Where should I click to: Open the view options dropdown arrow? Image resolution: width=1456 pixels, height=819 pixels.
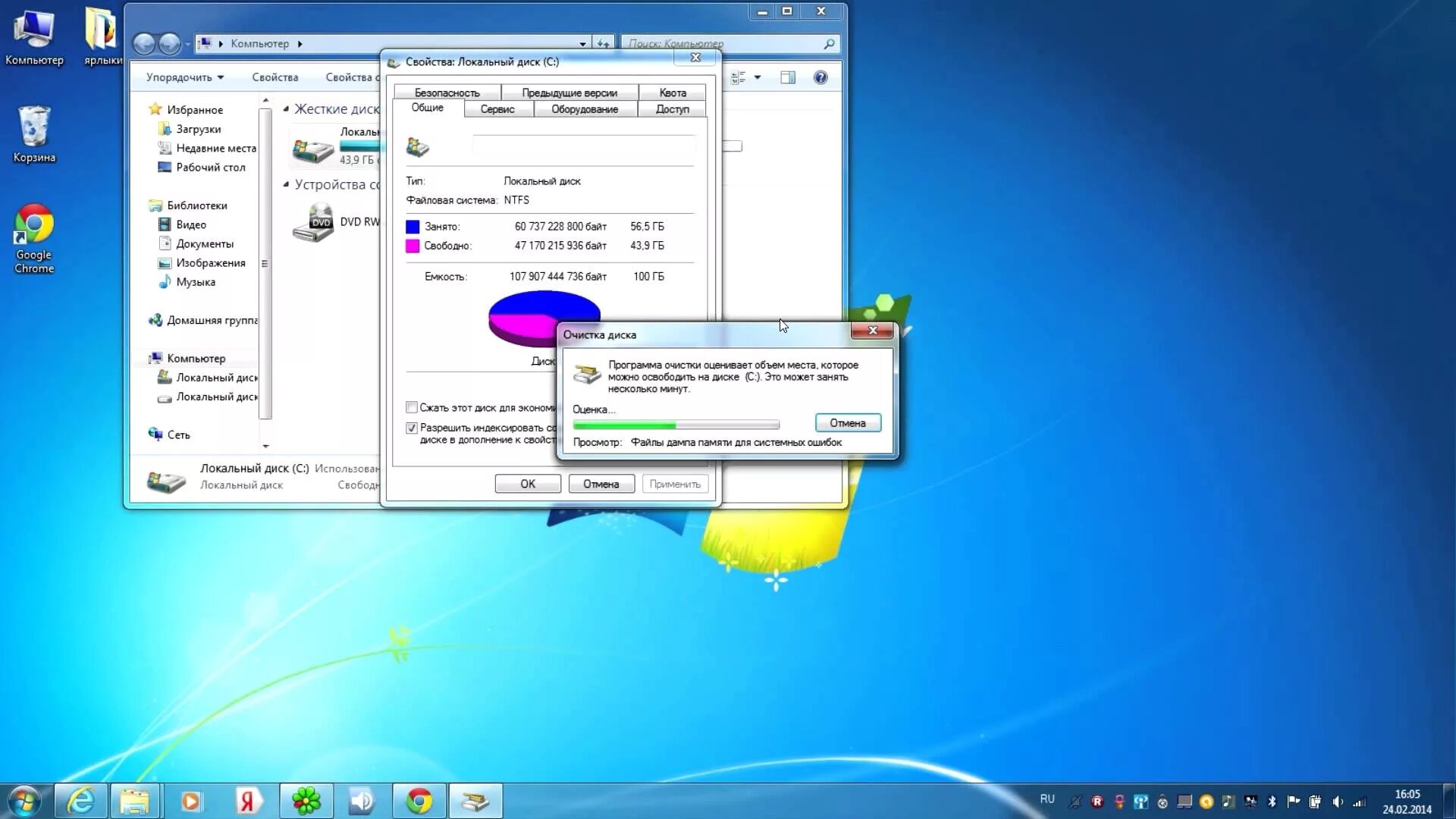[x=758, y=77]
